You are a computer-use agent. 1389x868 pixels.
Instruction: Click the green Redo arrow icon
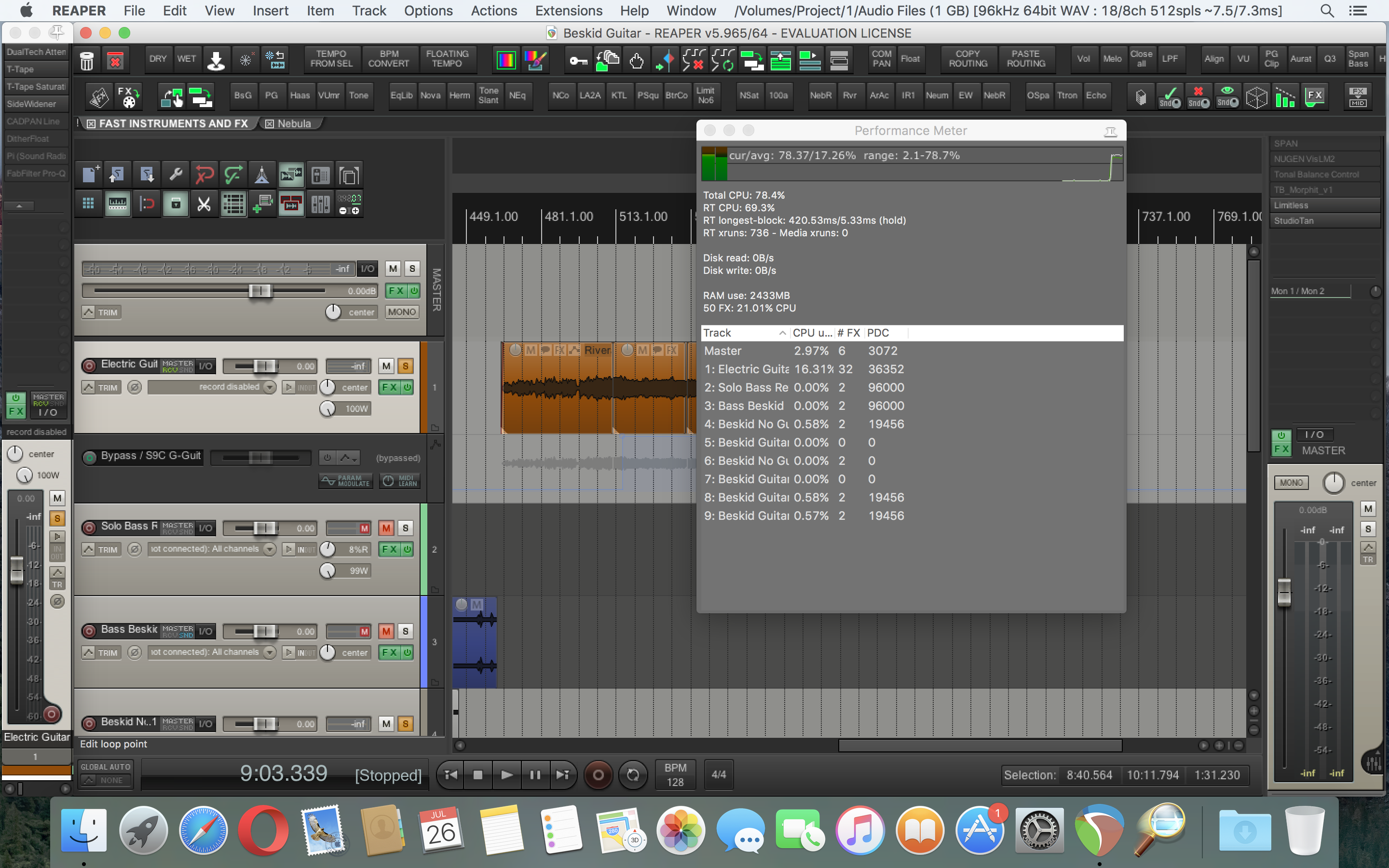click(233, 175)
